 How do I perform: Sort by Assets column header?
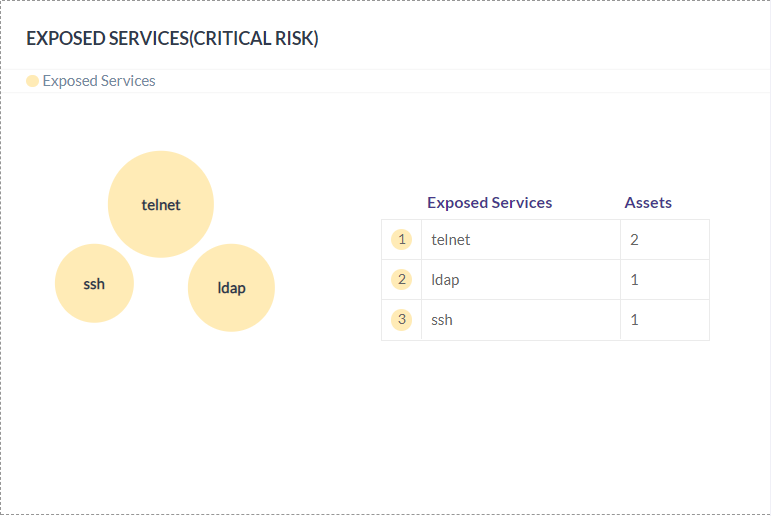(648, 203)
